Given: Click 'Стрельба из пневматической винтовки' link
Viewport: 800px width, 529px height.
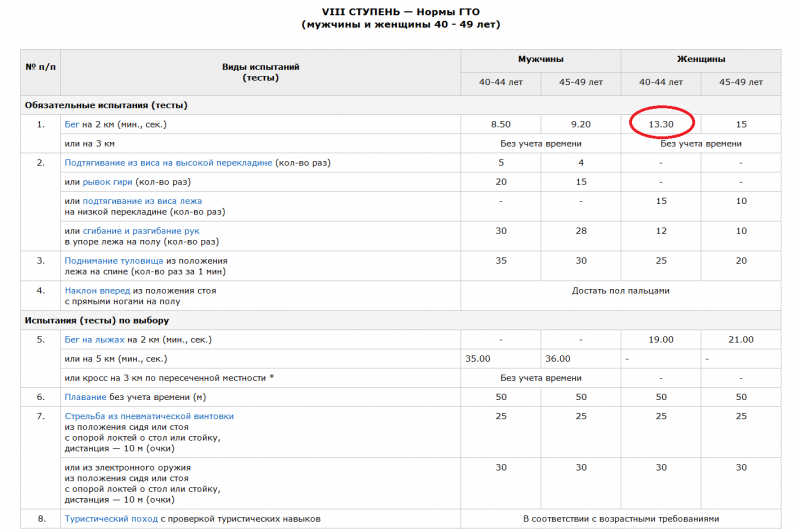Looking at the screenshot, I should pyautogui.click(x=149, y=416).
